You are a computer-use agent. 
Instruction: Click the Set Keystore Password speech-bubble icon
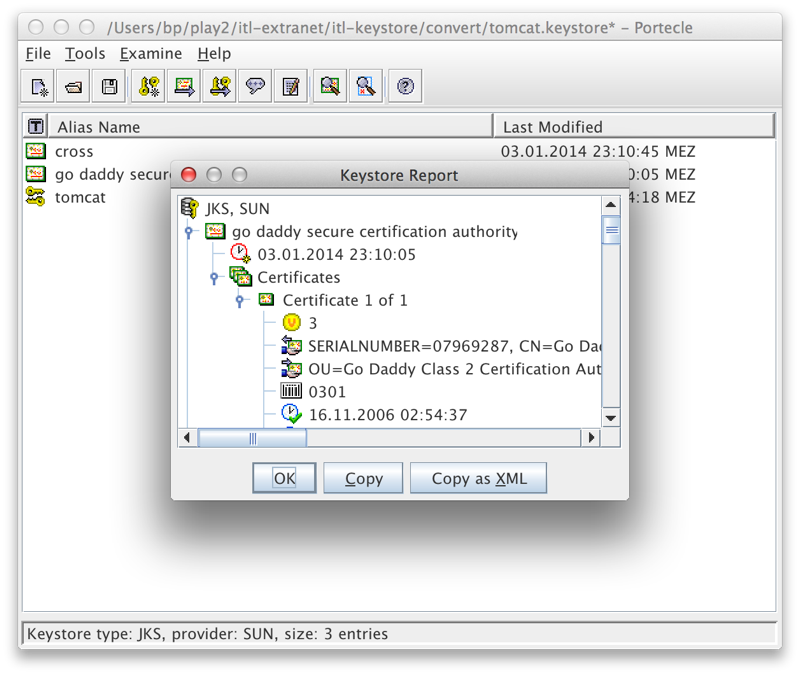tap(255, 86)
